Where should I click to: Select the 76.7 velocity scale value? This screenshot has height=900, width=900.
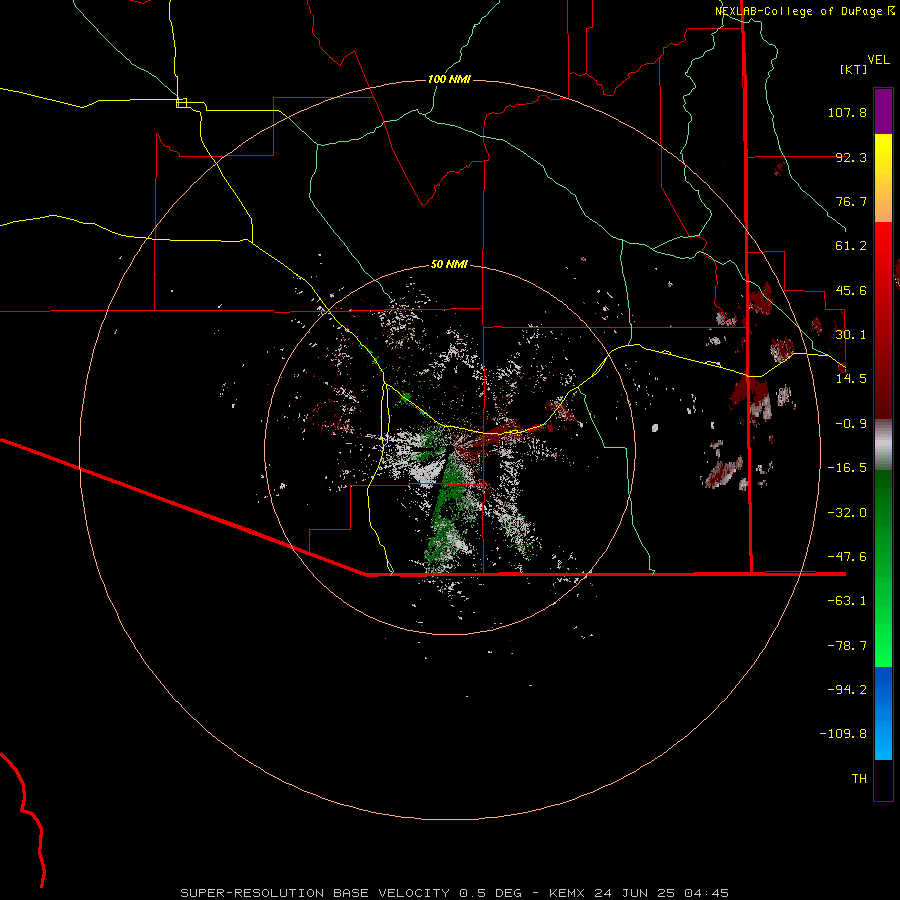pyautogui.click(x=851, y=201)
